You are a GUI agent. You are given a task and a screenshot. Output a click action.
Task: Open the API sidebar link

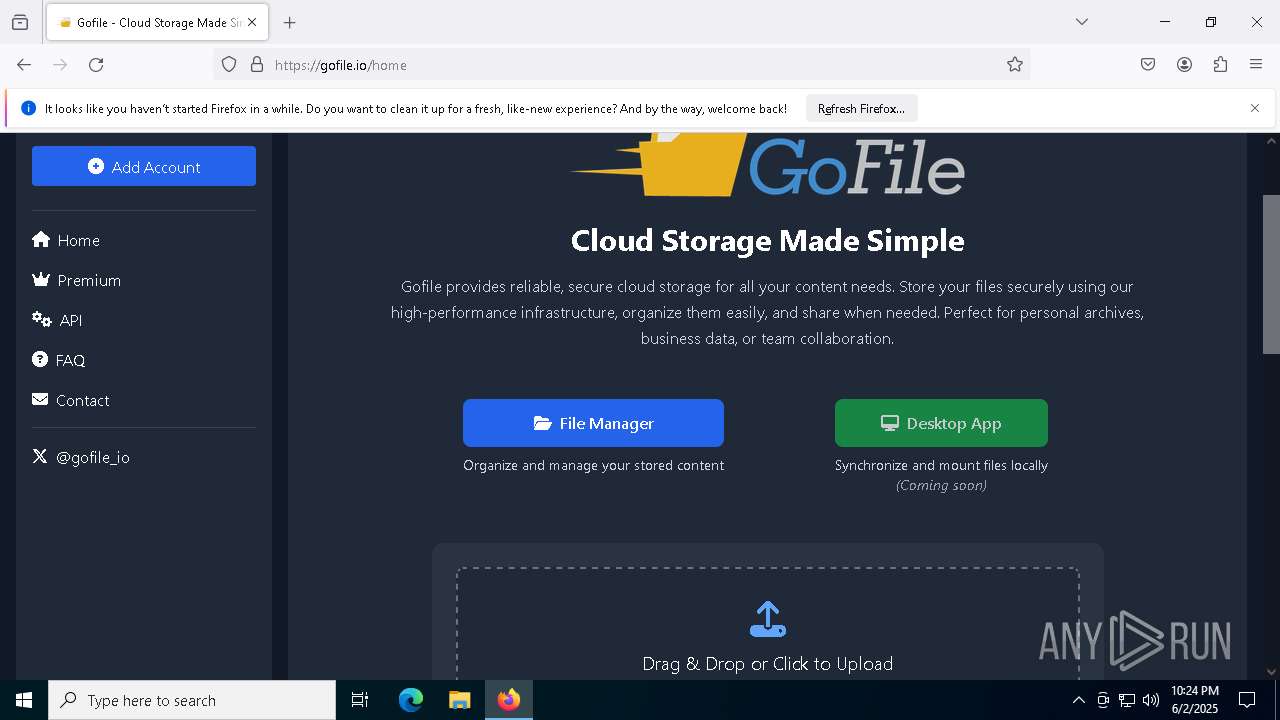click(57, 320)
